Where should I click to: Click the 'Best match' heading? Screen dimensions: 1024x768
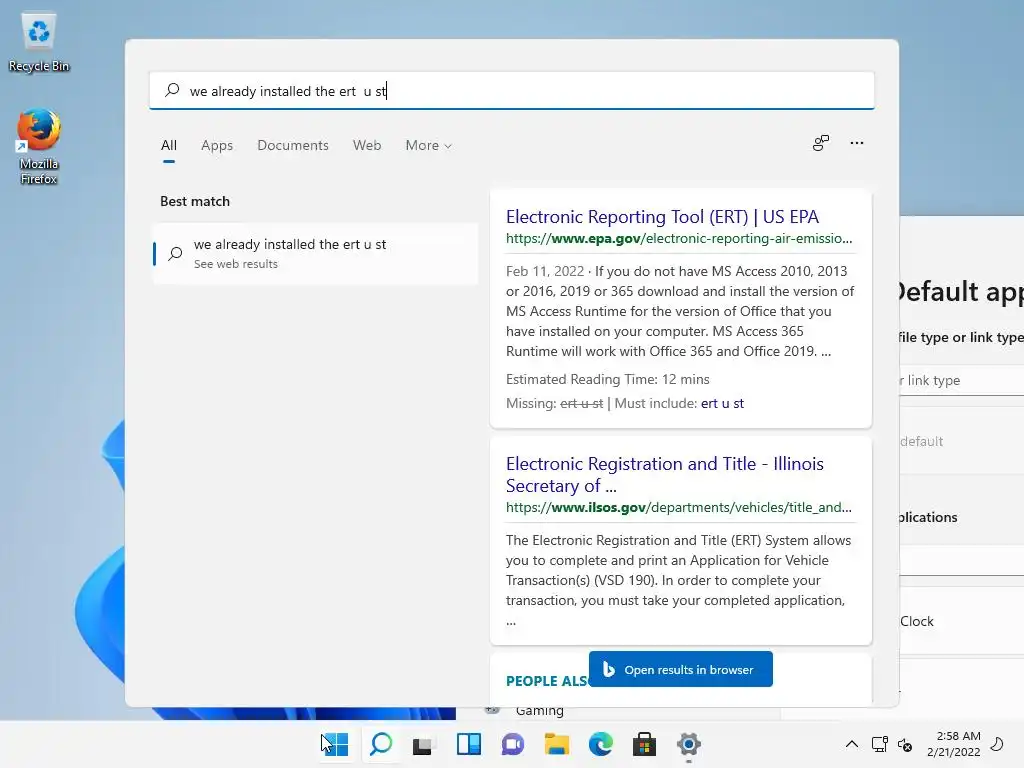pos(195,201)
